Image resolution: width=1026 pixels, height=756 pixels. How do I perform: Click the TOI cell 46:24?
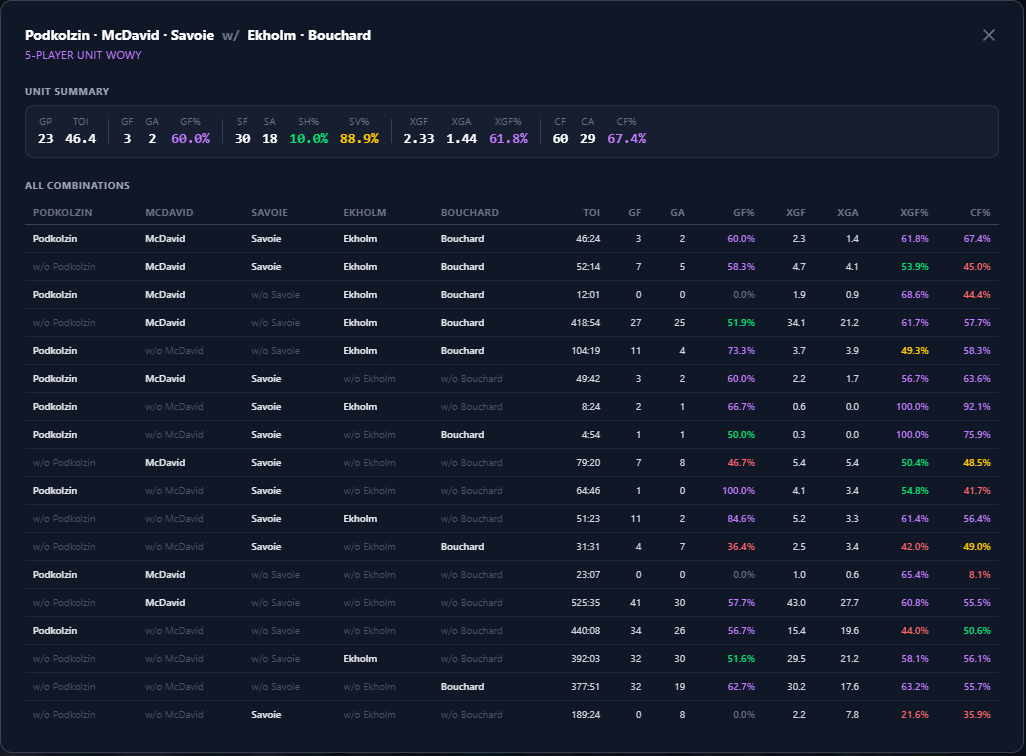pyautogui.click(x=588, y=239)
